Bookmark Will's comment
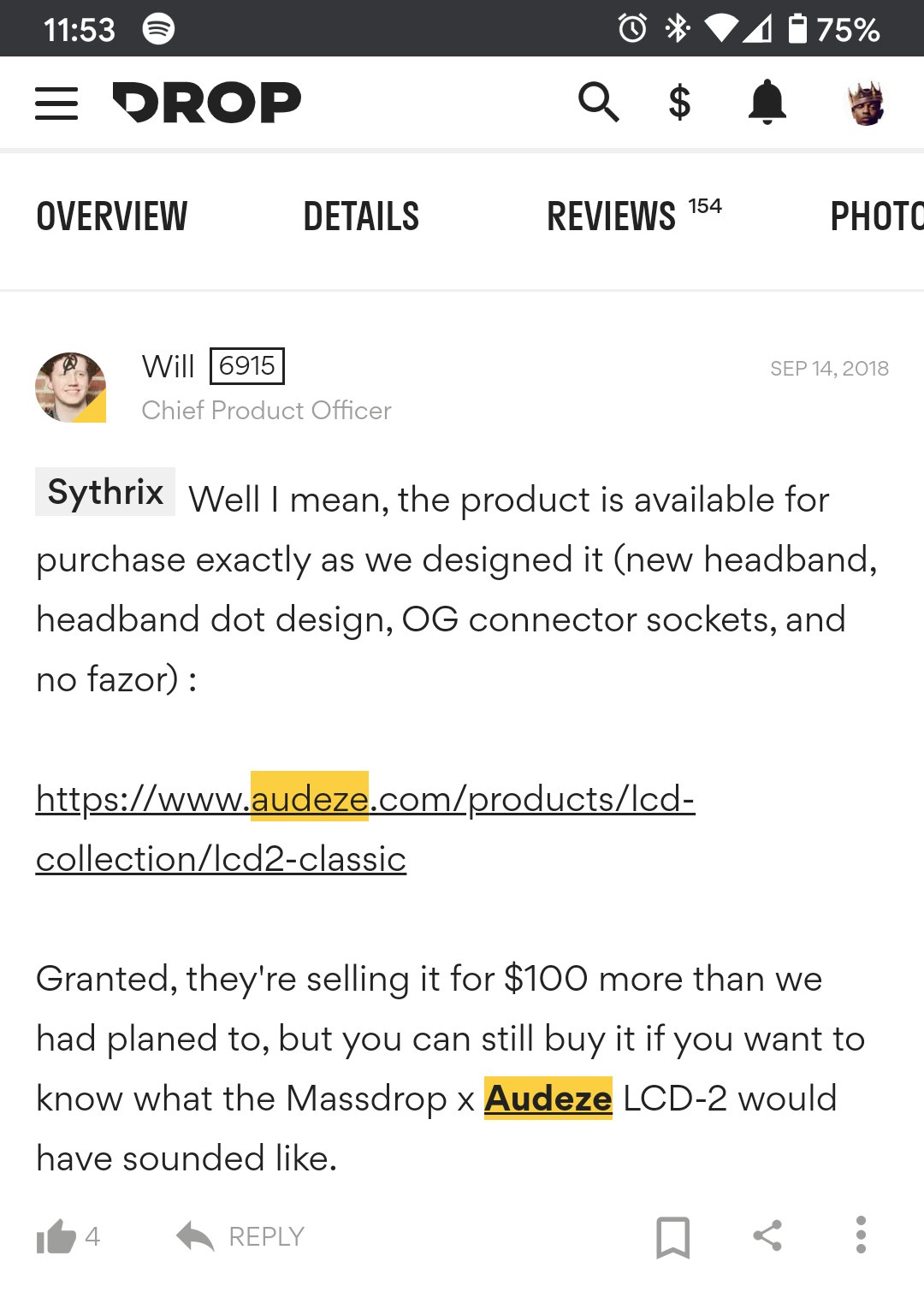Screen dimensions: 924x1315 click(x=672, y=1236)
